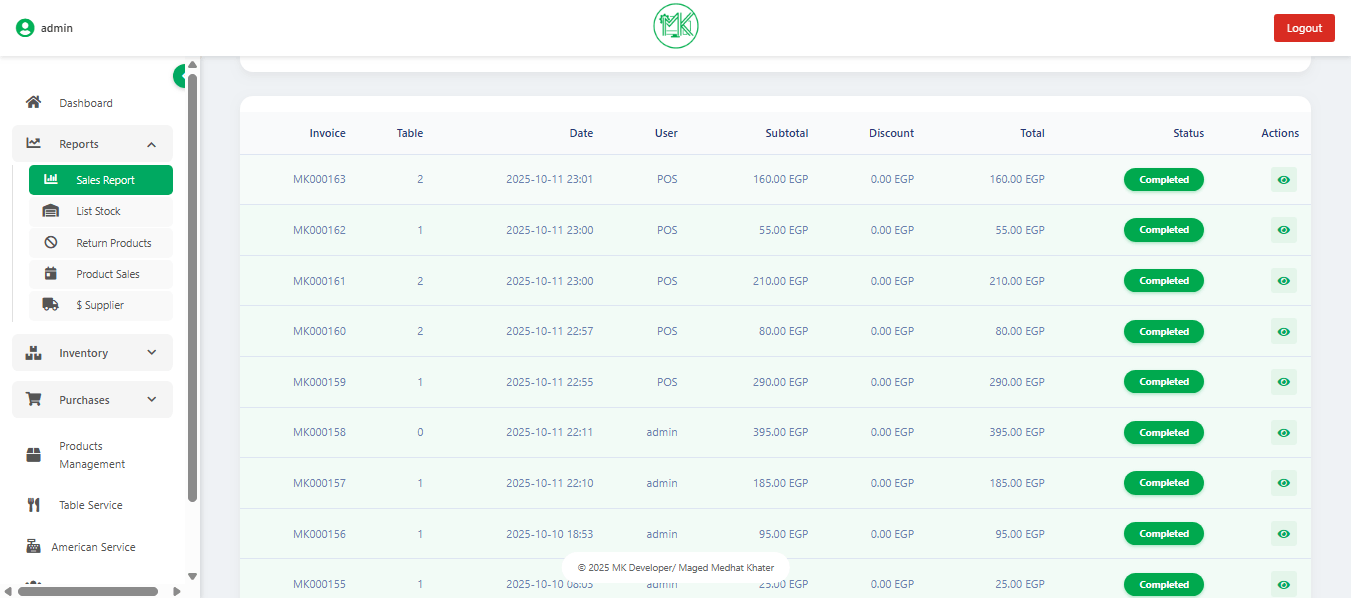Click the Products Management box icon
The width and height of the screenshot is (1351, 598).
click(x=33, y=455)
